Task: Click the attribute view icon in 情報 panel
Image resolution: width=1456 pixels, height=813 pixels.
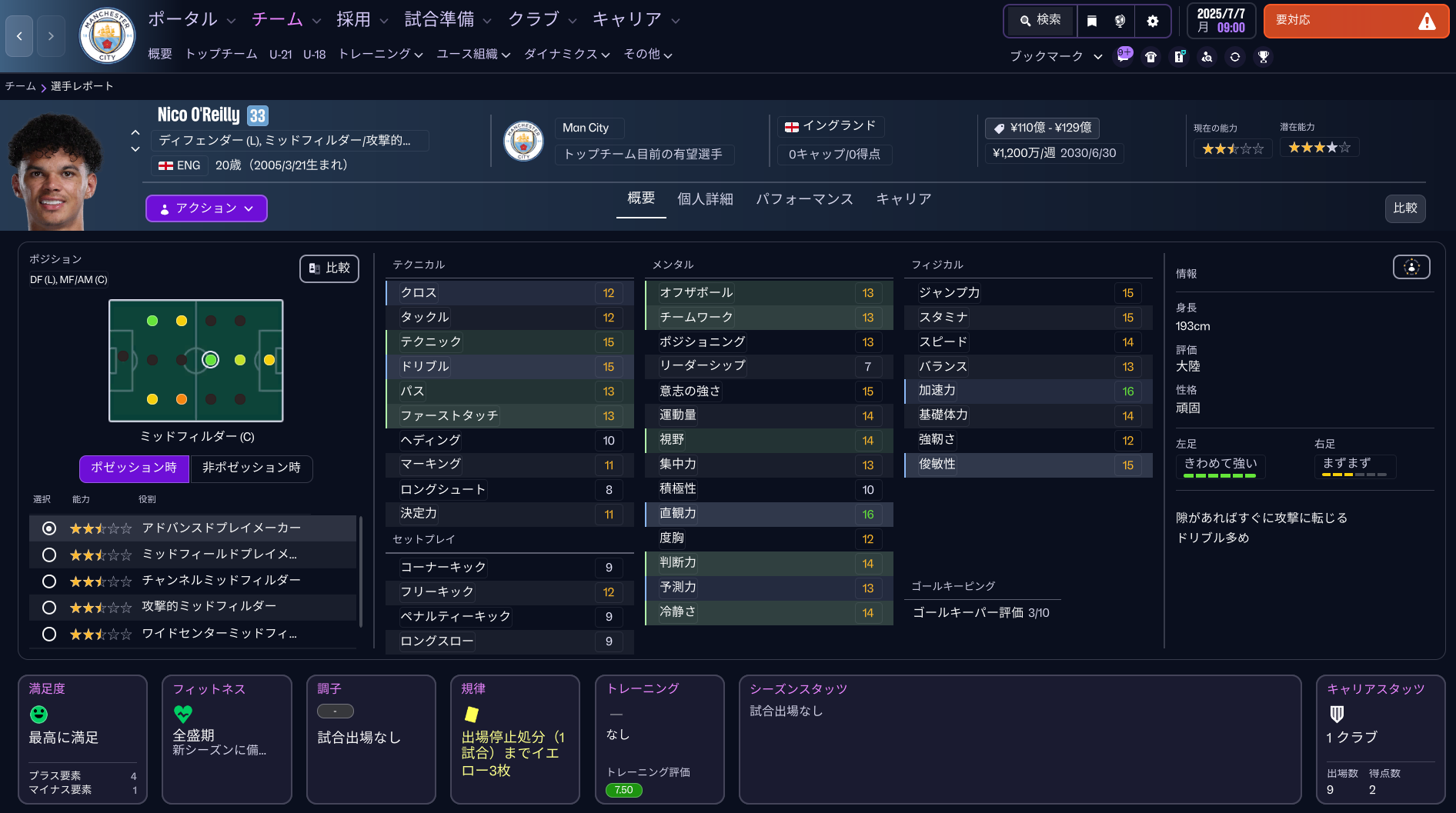Action: 1411,267
